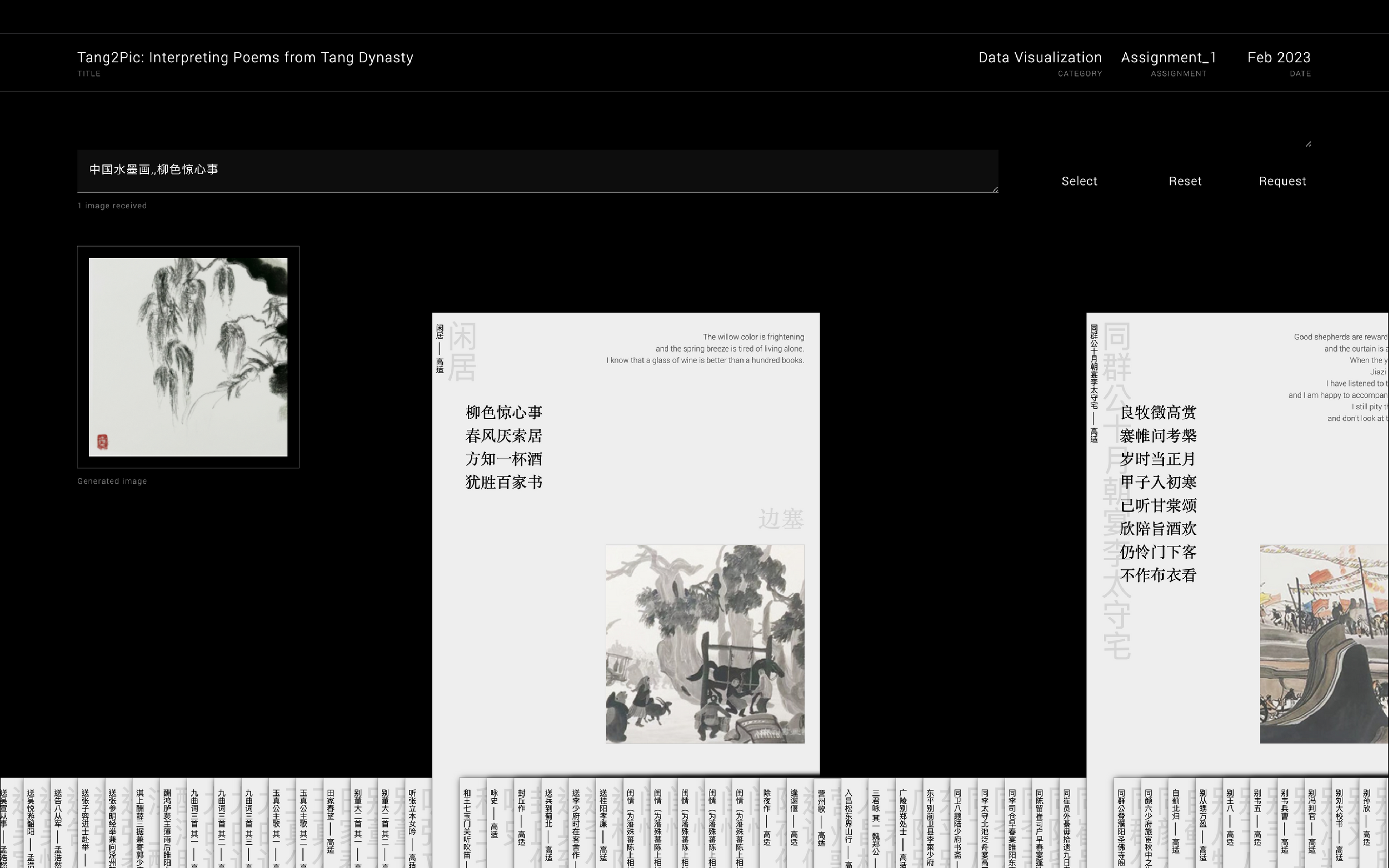Image resolution: width=1389 pixels, height=868 pixels.
Task: Focus the prompt text area with 柳色惊心事
Action: 537,171
